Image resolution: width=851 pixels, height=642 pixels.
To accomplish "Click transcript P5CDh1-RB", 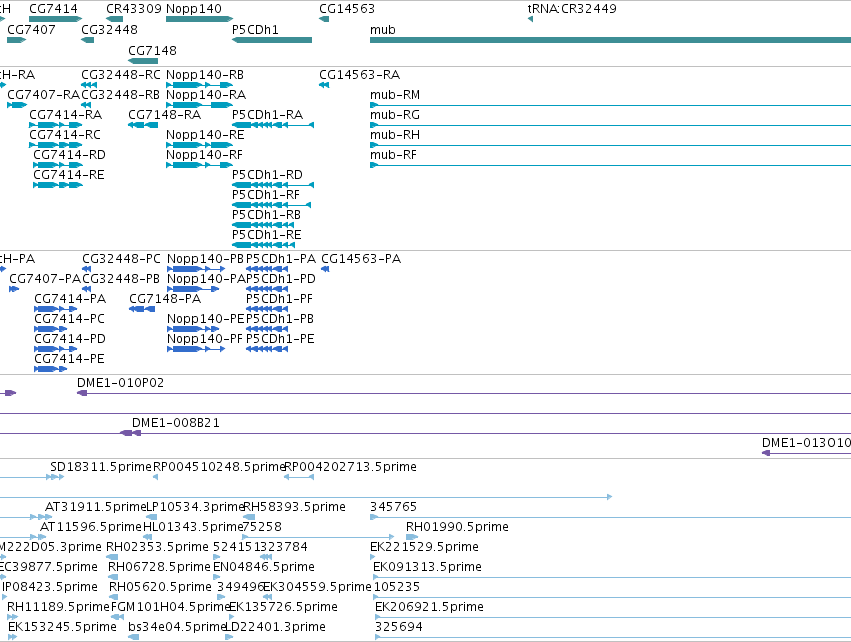I will point(263,225).
